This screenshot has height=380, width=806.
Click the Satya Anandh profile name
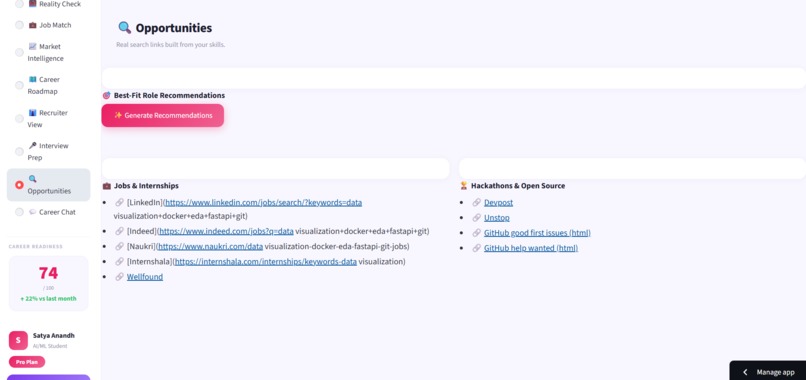tap(54, 335)
